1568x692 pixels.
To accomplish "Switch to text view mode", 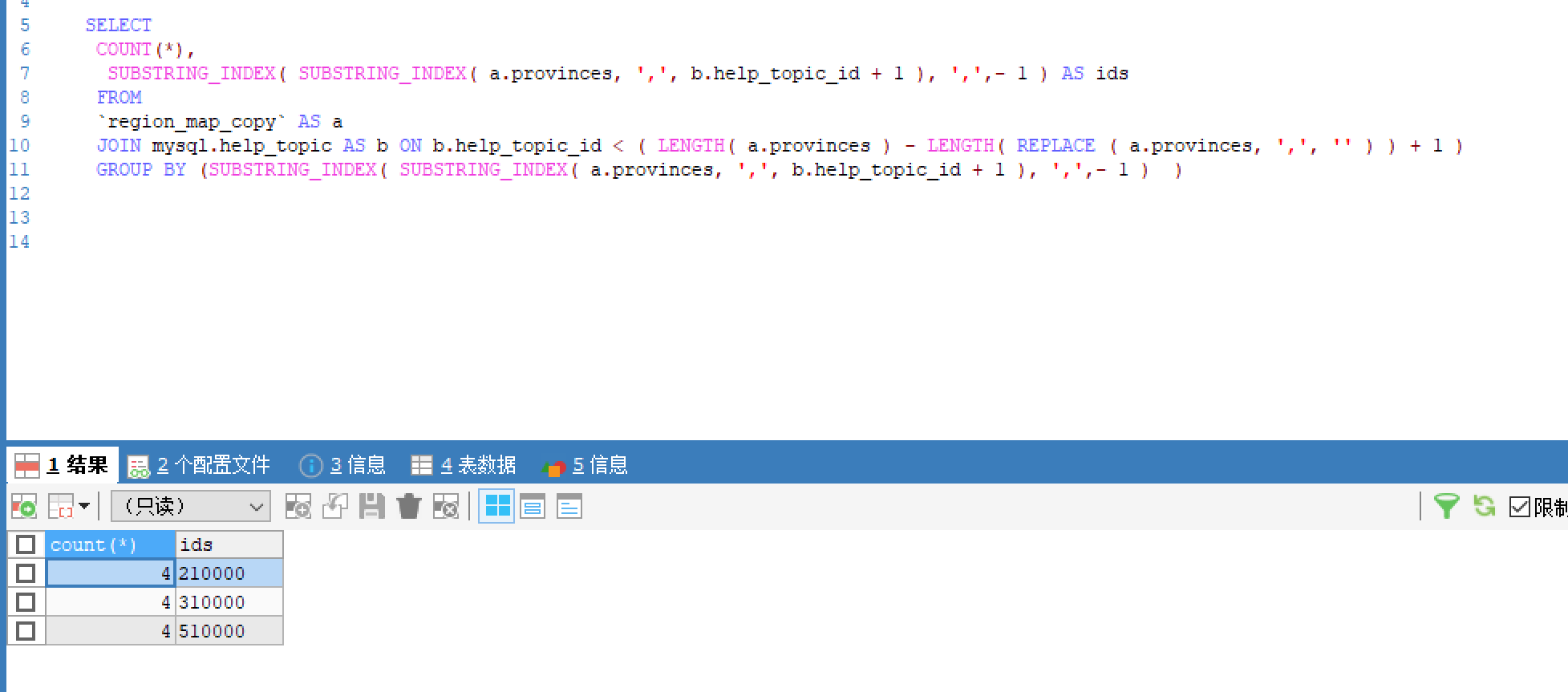I will [x=569, y=507].
